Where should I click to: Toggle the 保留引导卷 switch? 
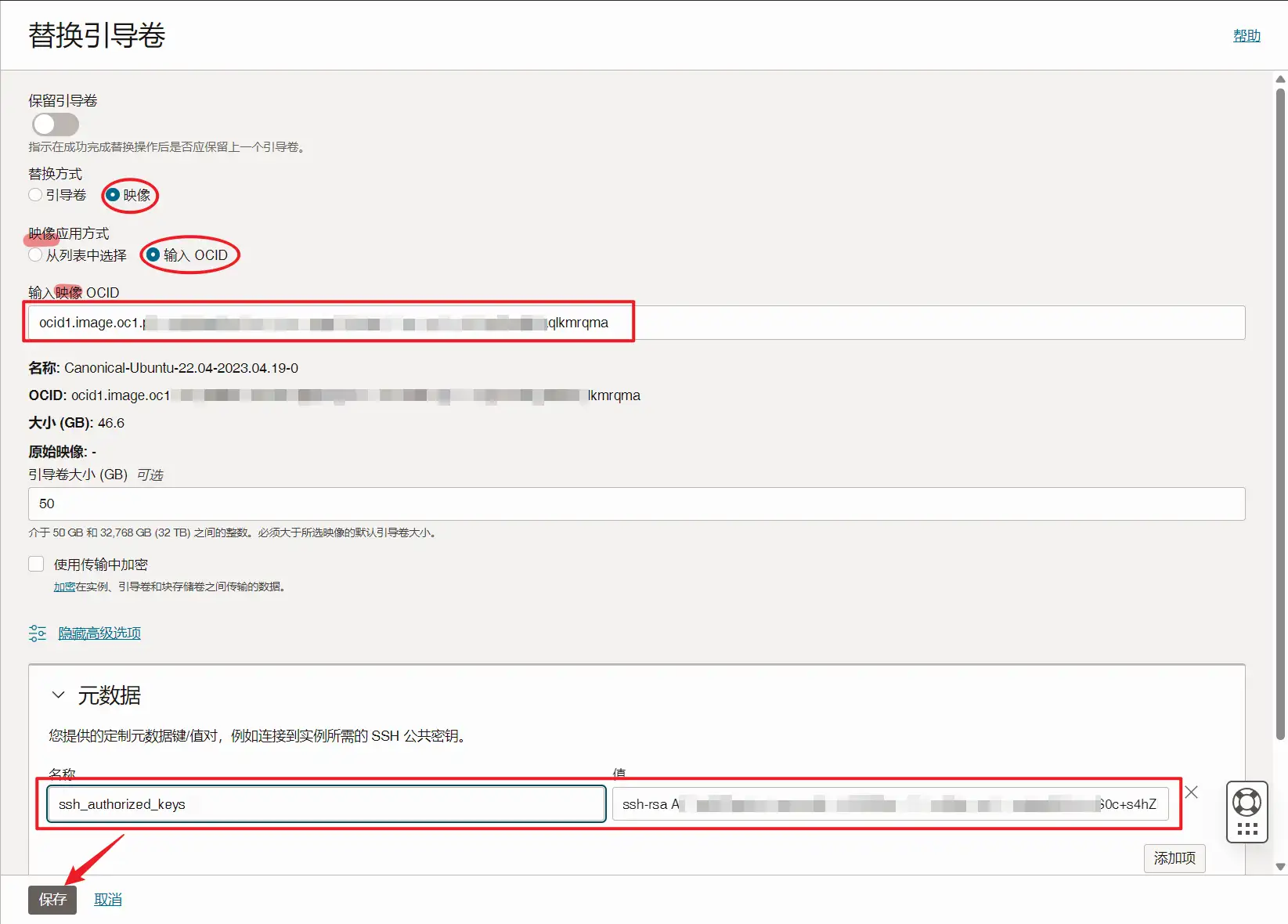(55, 125)
